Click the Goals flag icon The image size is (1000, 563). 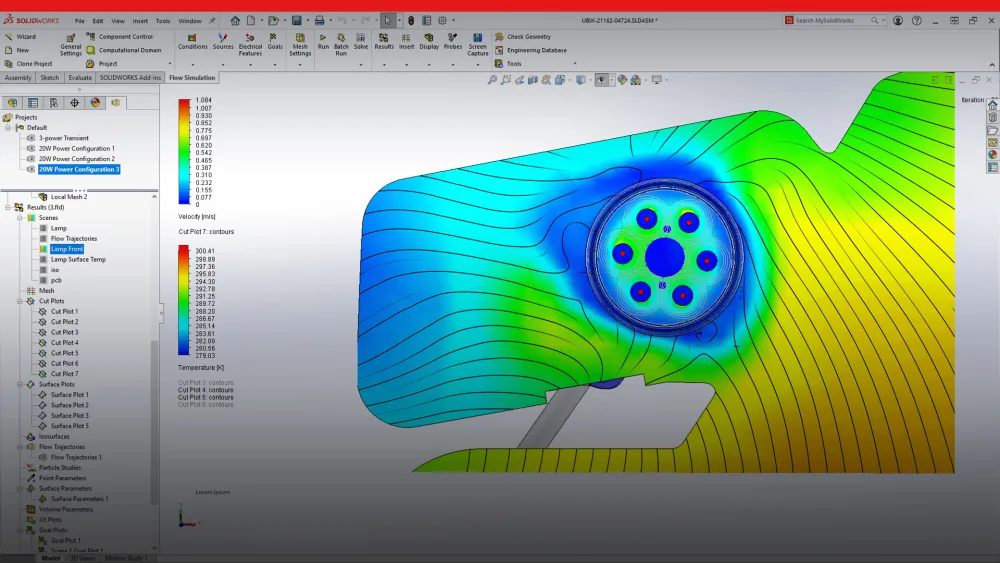pyautogui.click(x=274, y=38)
